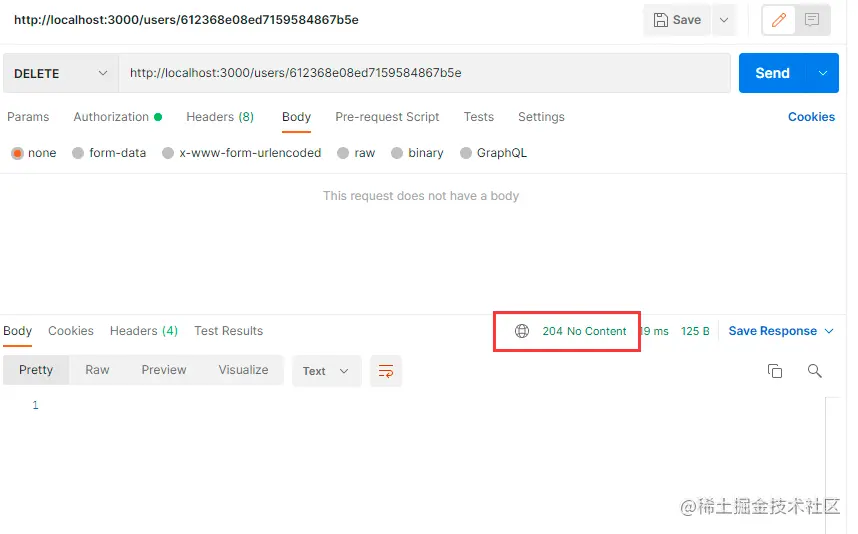Click the pencil edit icon
The width and height of the screenshot is (858, 534).
coord(778,20)
